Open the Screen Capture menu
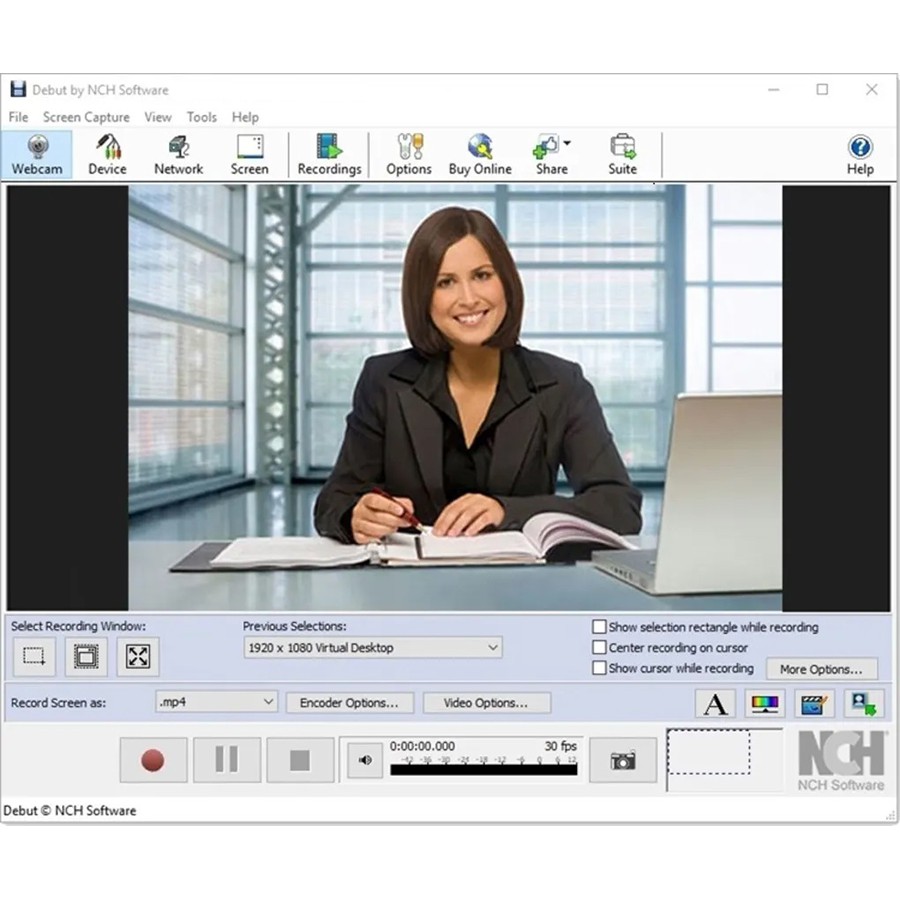The image size is (900, 900). pyautogui.click(x=86, y=117)
